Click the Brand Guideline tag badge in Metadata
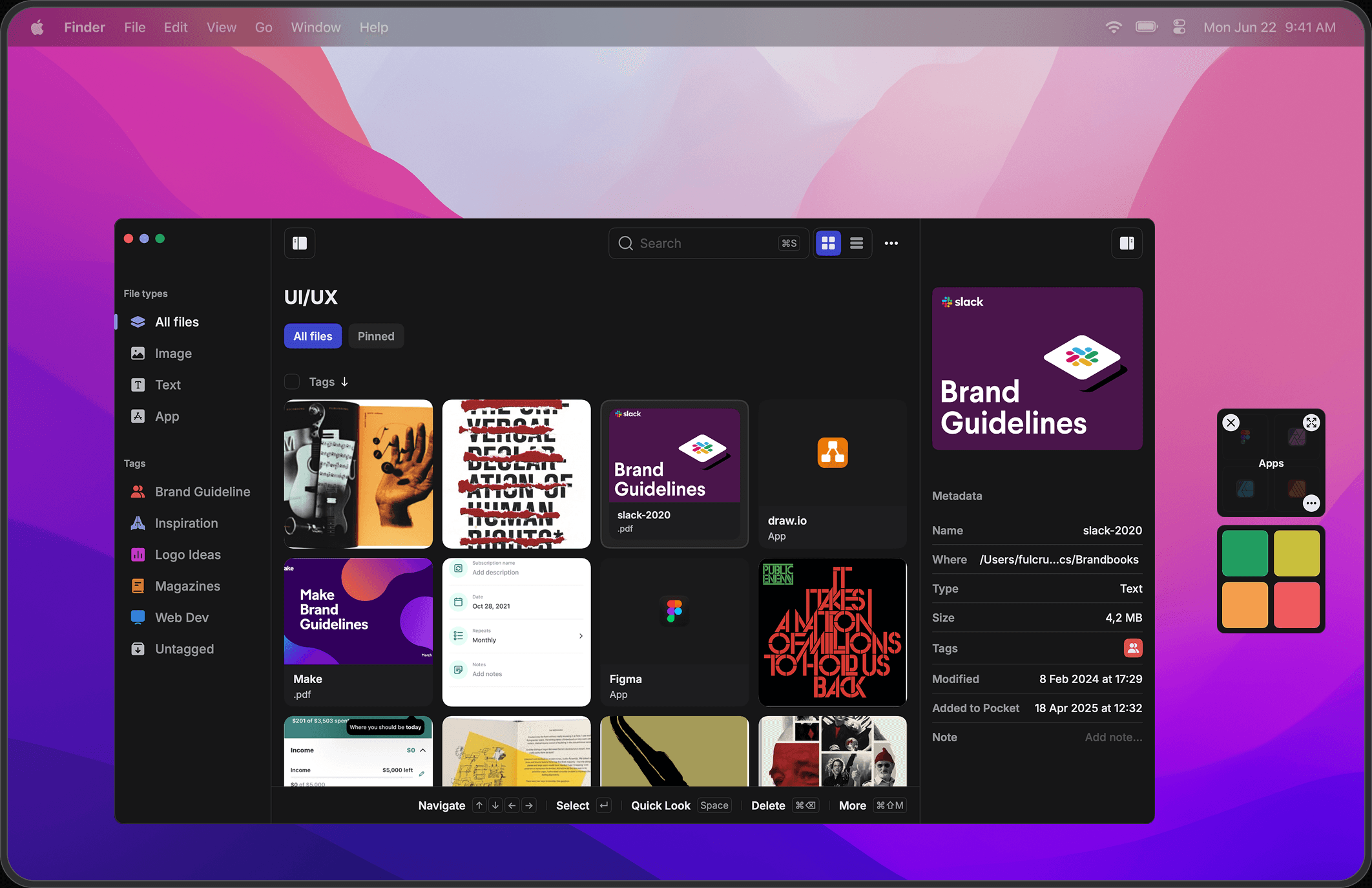Viewport: 1372px width, 888px height. [1133, 648]
